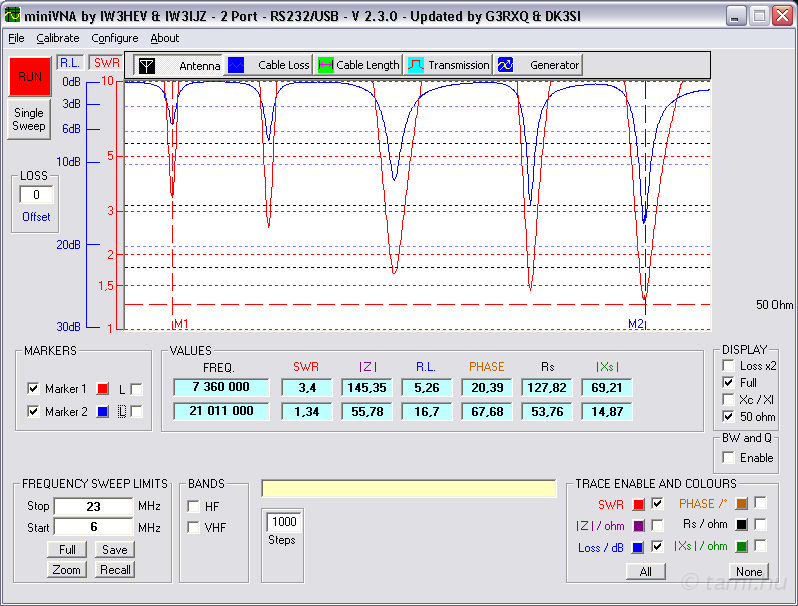Disable the Marker 1 checkbox
The width and height of the screenshot is (798, 606).
coord(33,389)
